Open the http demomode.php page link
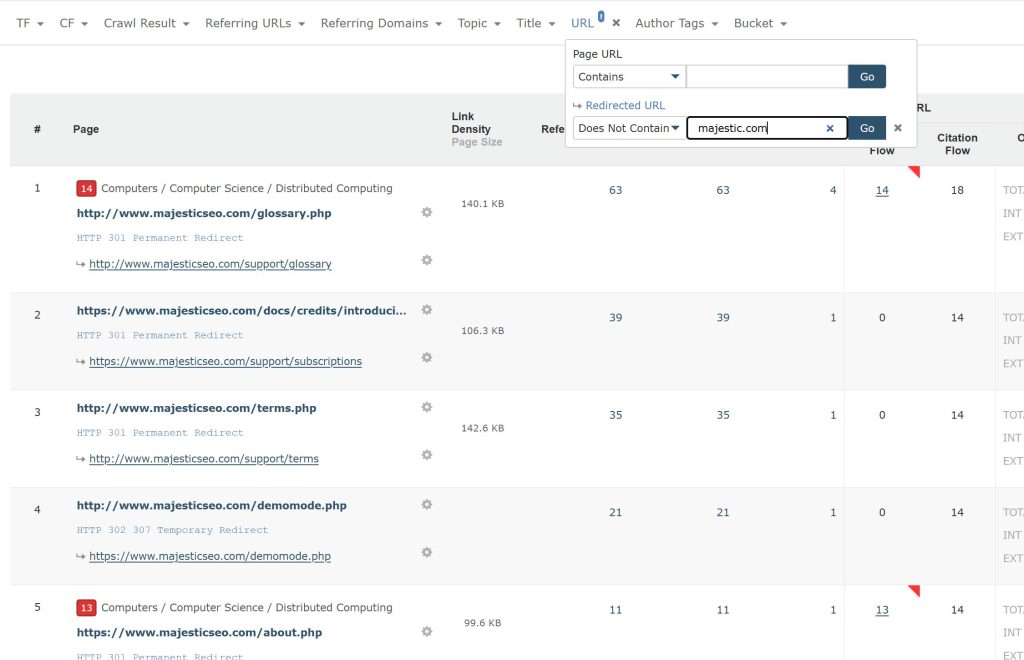 [x=212, y=505]
